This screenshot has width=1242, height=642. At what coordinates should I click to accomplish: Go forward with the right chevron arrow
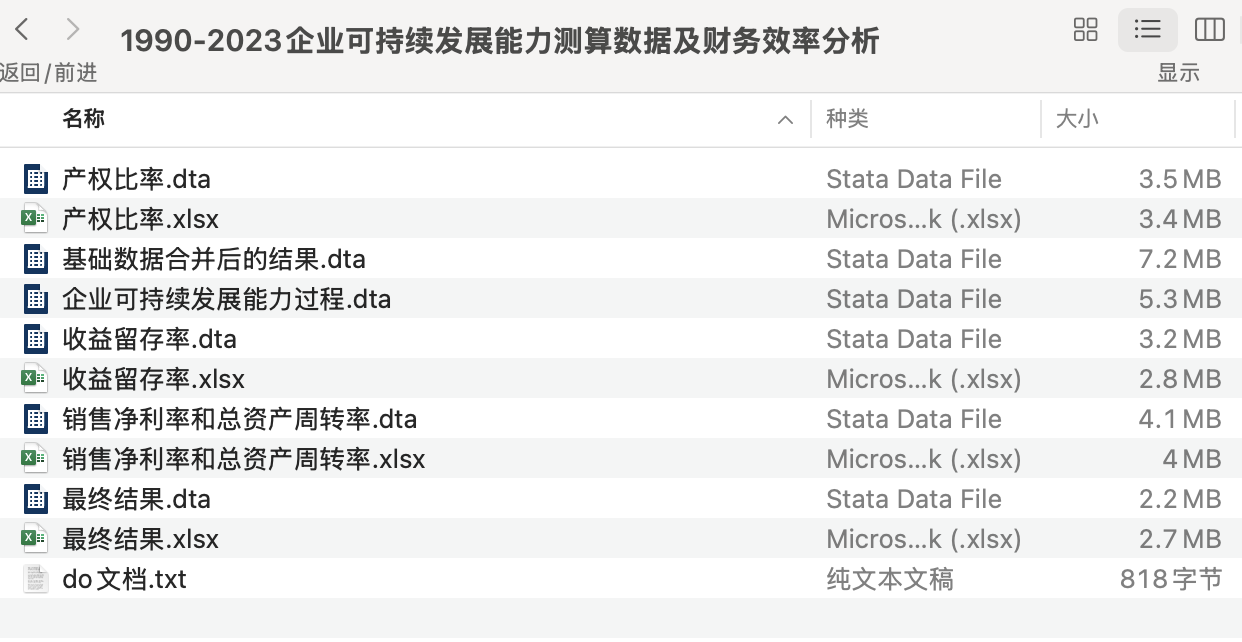(x=72, y=30)
